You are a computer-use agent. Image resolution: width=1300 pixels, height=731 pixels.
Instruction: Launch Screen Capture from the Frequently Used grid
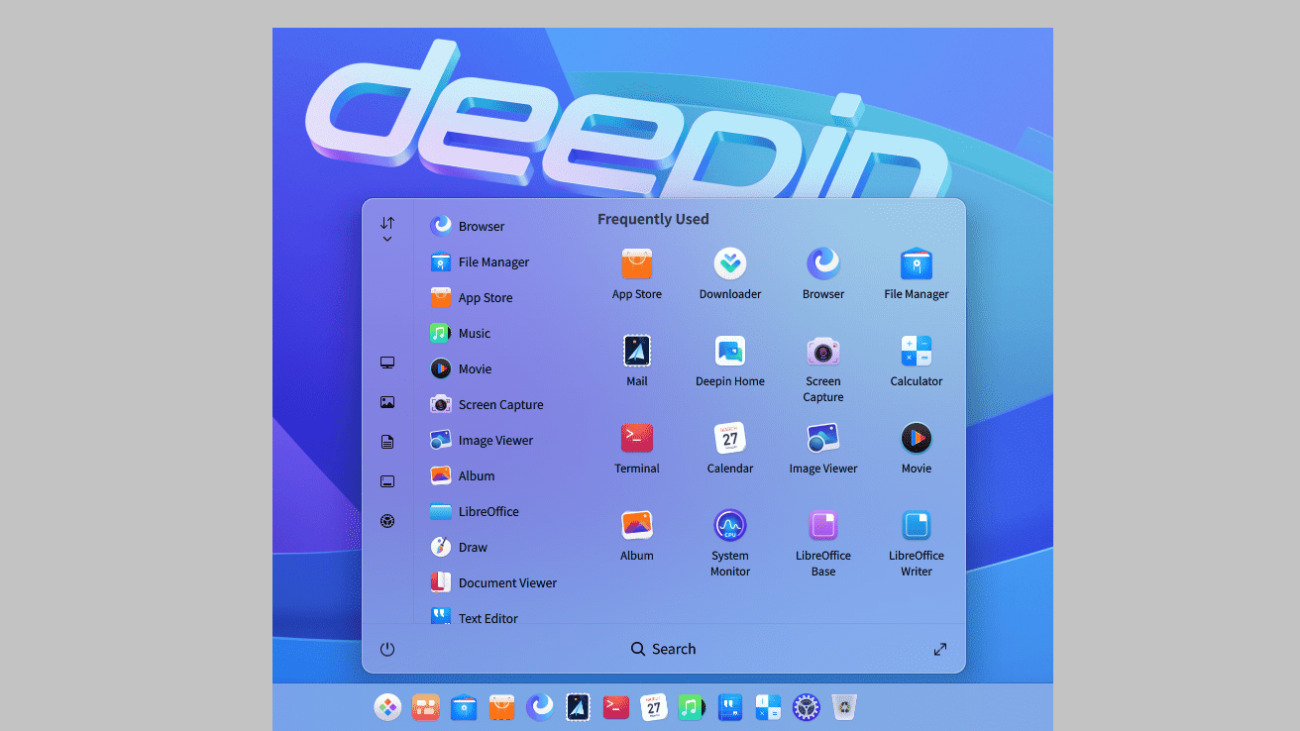click(823, 369)
